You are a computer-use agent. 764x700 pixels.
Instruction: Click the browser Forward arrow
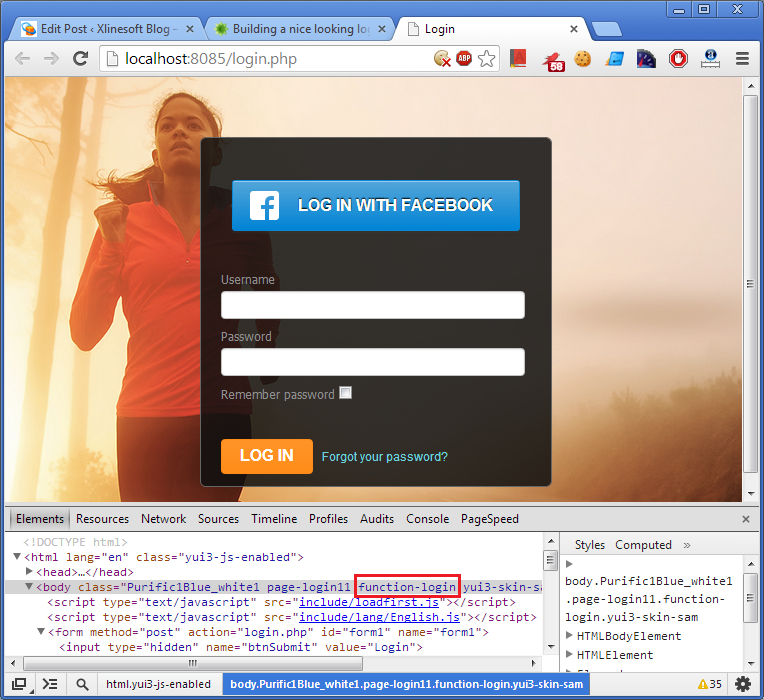point(51,59)
